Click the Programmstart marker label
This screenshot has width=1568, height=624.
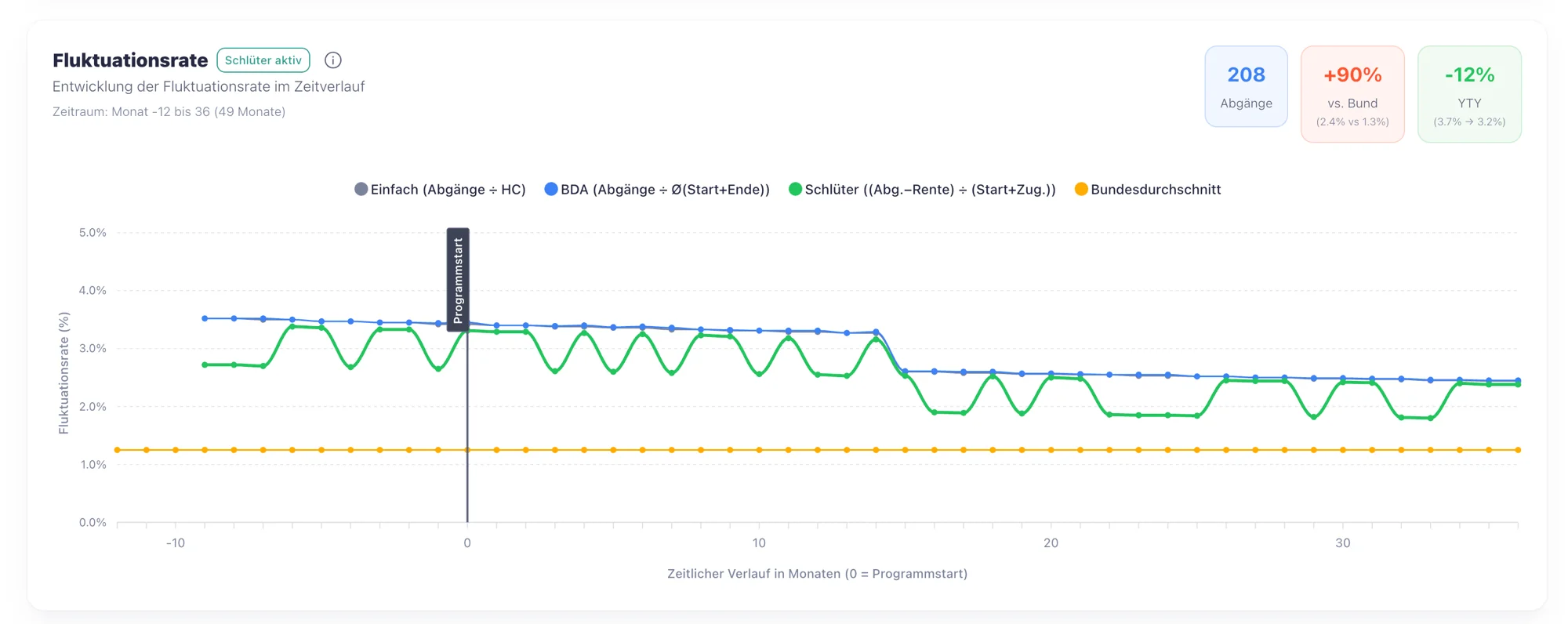(458, 279)
